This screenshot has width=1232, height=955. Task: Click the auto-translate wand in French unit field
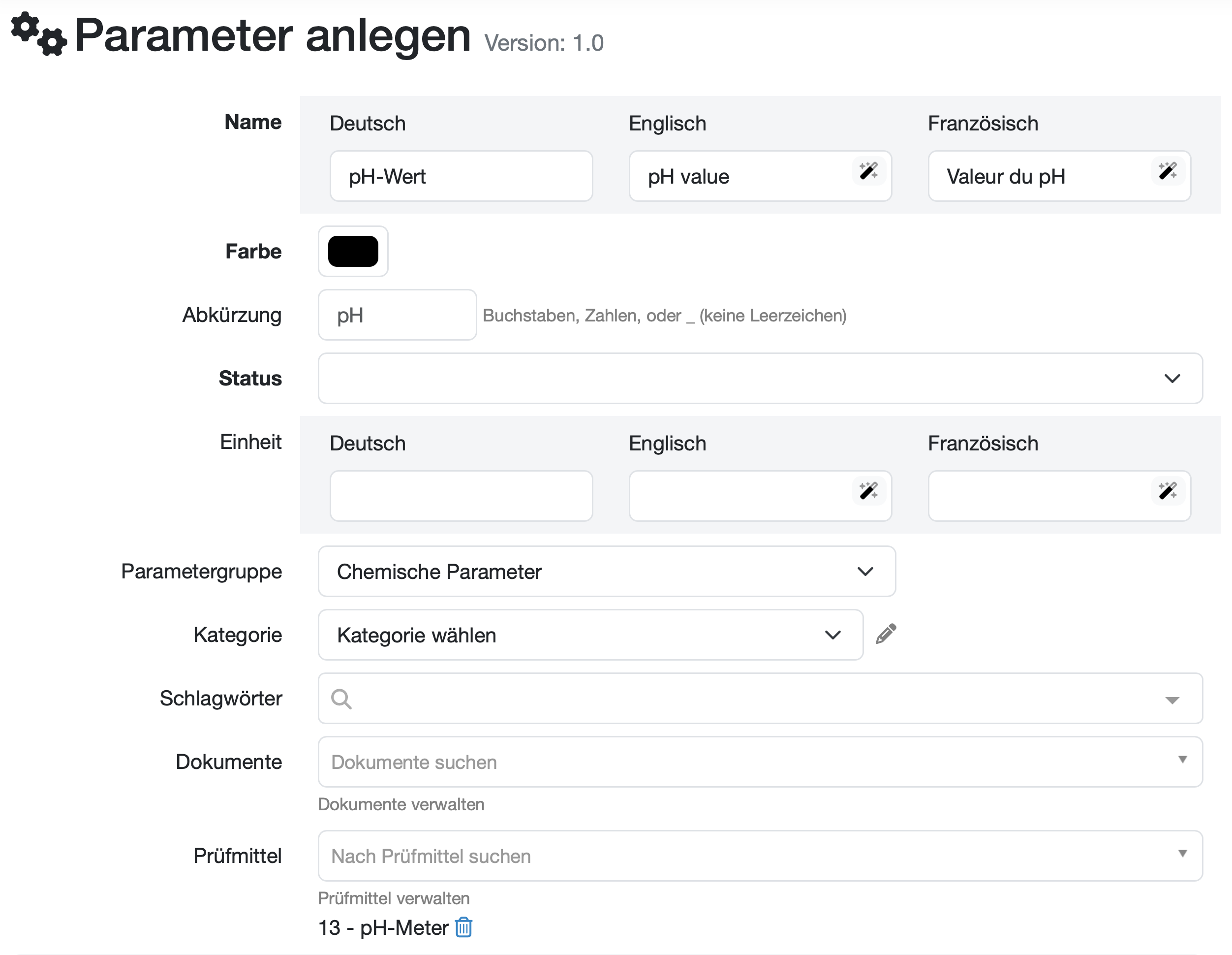click(x=1167, y=491)
